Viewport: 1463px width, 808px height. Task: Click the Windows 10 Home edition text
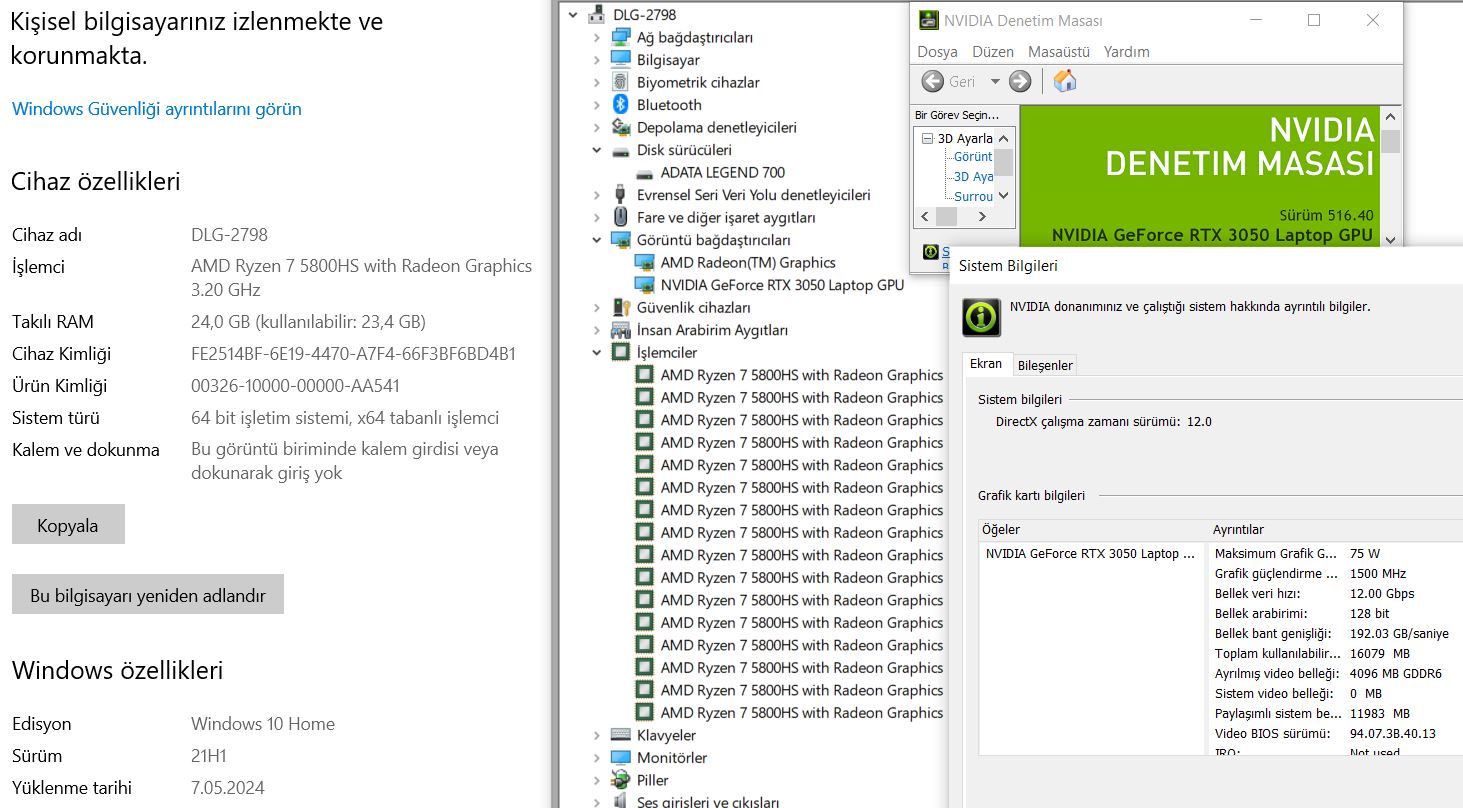coord(263,723)
